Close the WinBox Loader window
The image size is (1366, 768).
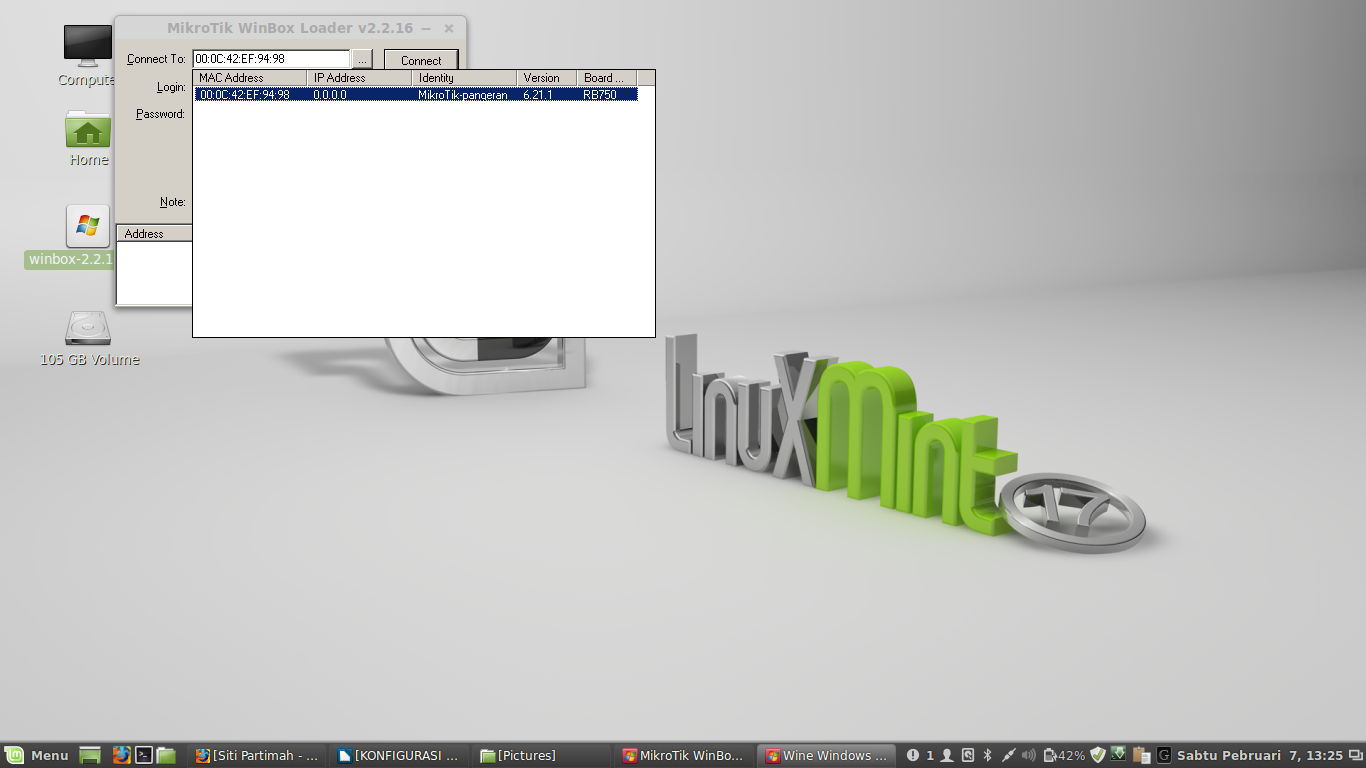click(449, 29)
